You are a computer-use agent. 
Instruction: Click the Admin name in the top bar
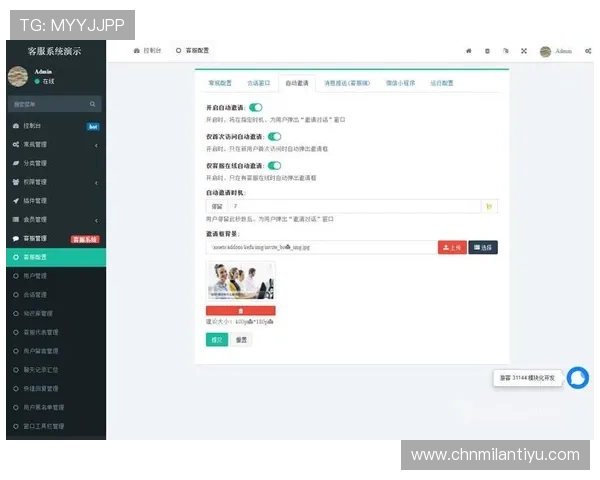pyautogui.click(x=564, y=51)
